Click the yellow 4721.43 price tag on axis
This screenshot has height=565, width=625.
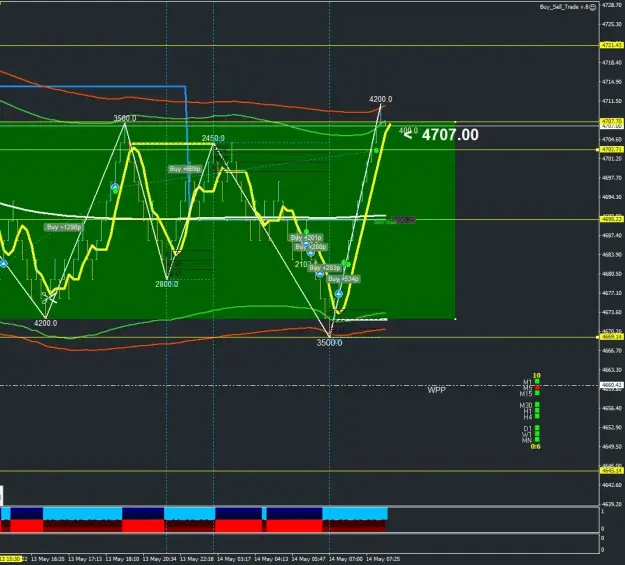(612, 45)
